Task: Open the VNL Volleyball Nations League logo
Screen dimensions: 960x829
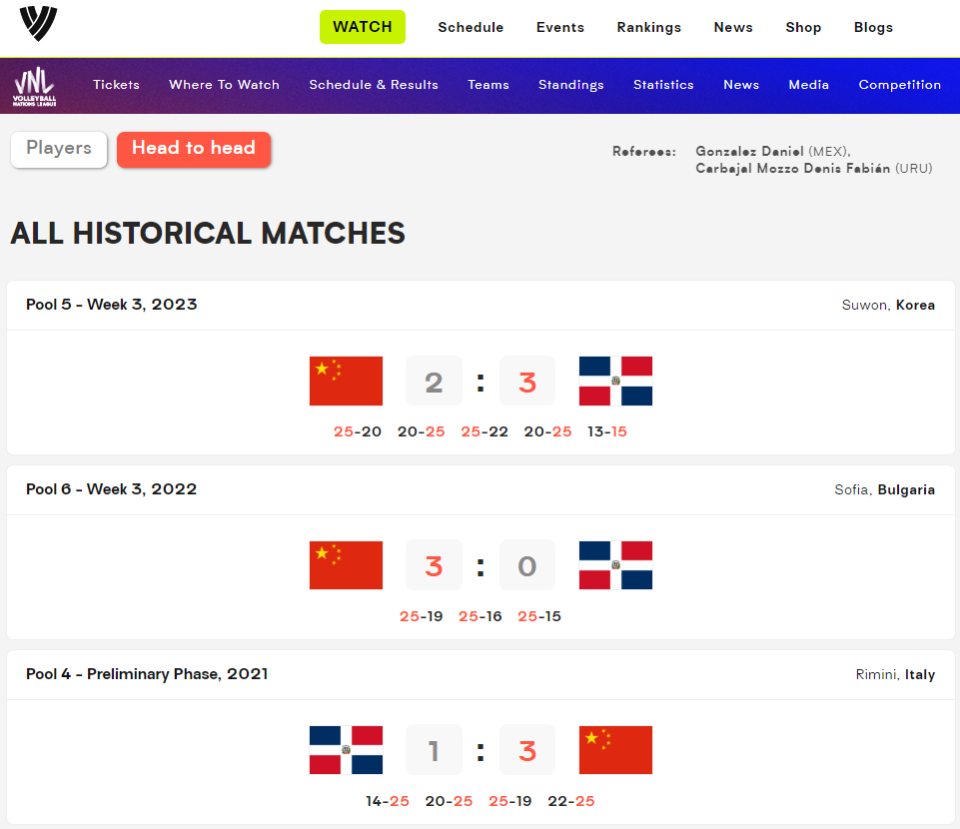Action: [34, 86]
